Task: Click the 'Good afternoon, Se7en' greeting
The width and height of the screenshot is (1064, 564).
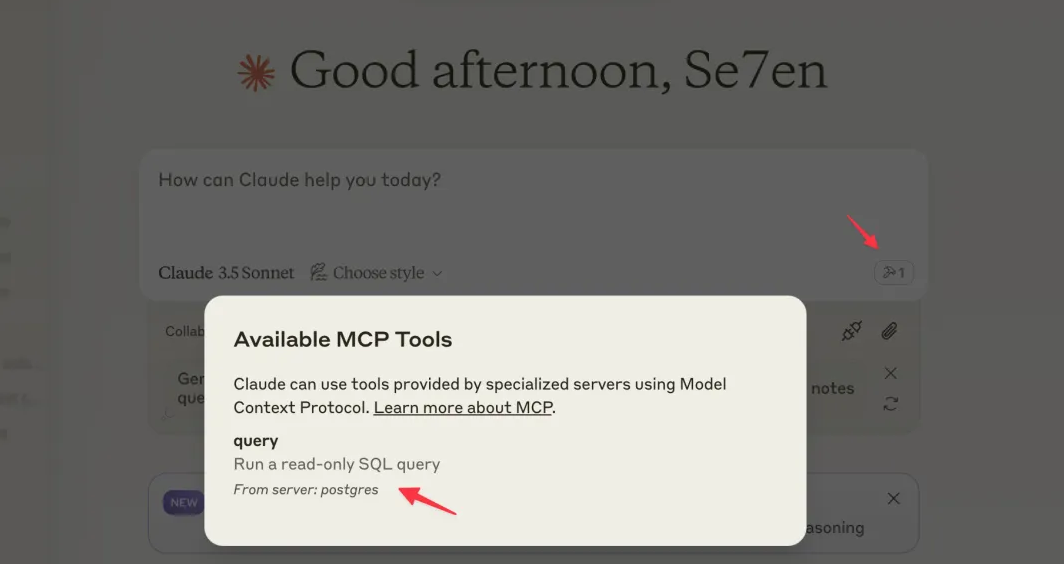Action: click(x=558, y=71)
